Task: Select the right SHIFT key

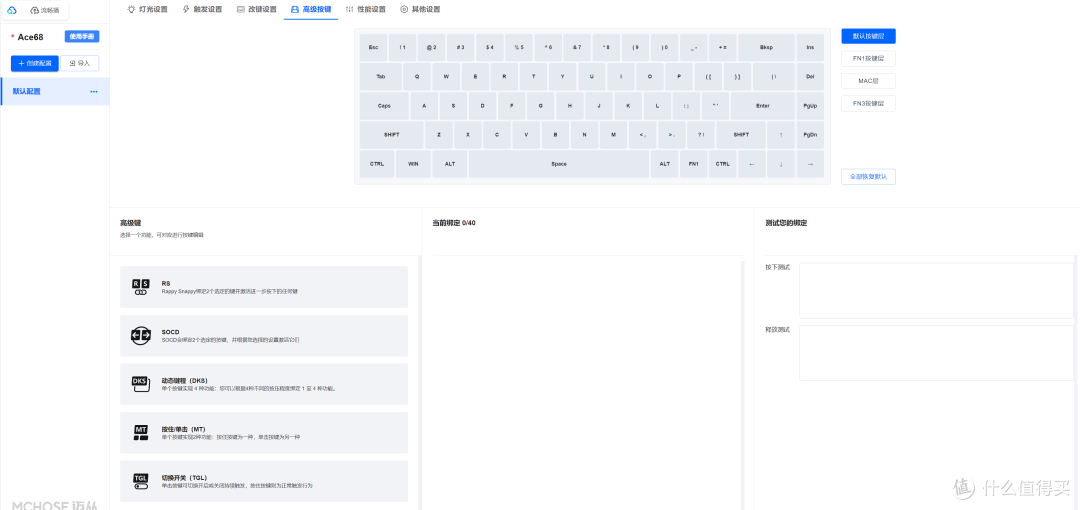Action: click(741, 135)
